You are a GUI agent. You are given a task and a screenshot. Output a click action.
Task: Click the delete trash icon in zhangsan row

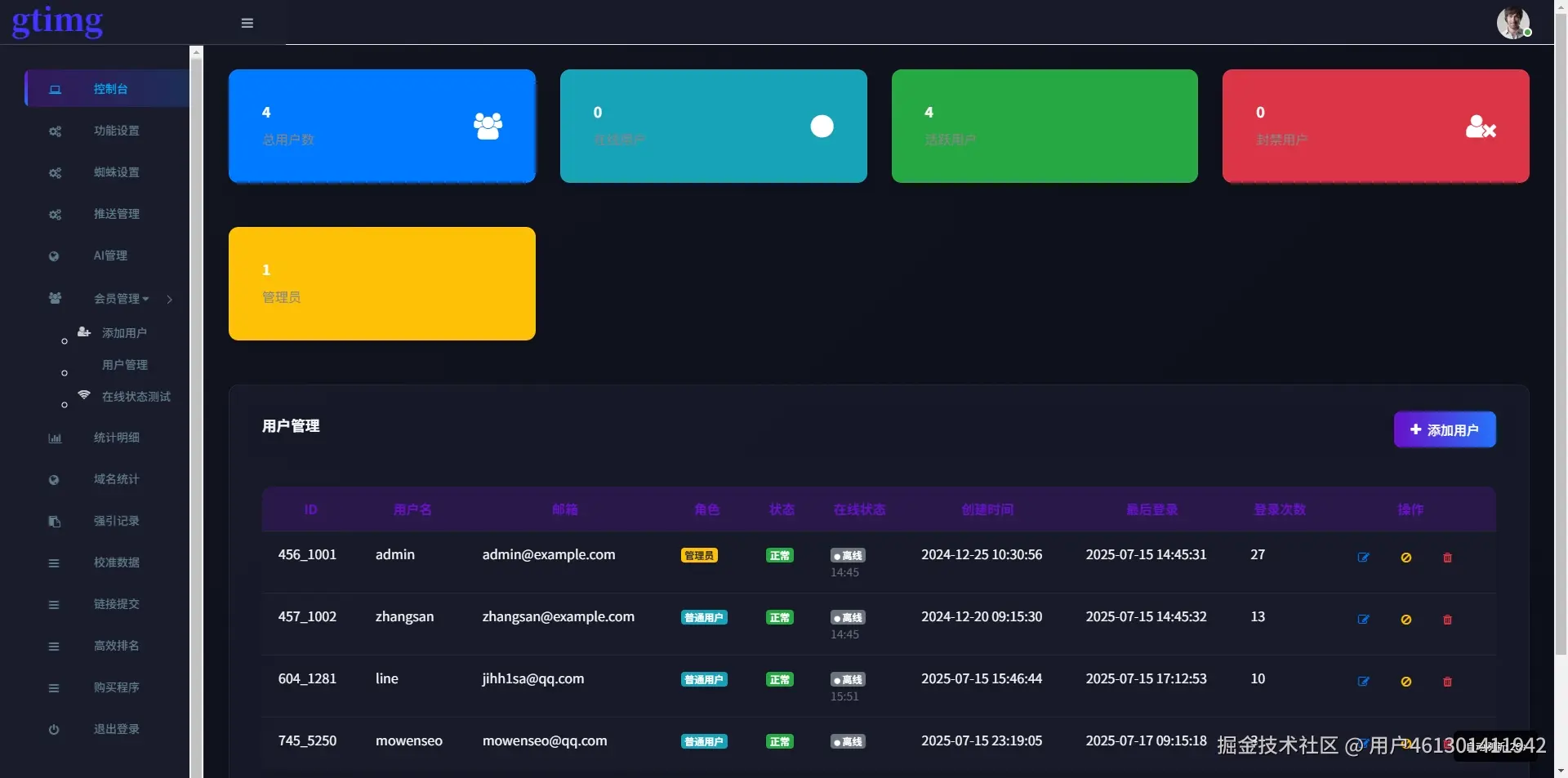[1447, 620]
